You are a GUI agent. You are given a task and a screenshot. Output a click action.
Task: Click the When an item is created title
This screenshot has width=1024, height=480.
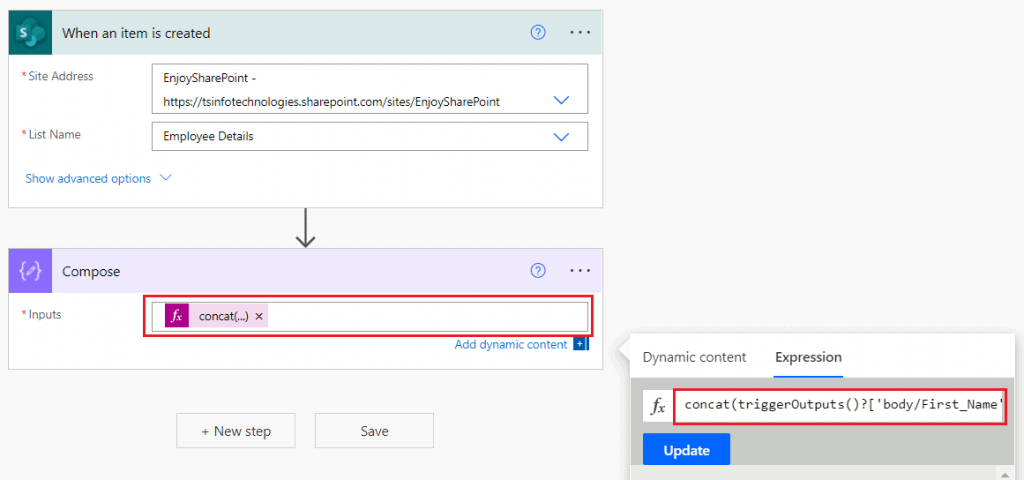[136, 33]
